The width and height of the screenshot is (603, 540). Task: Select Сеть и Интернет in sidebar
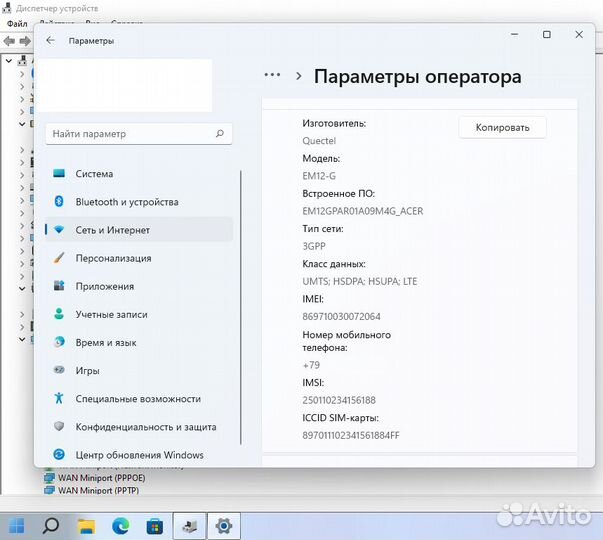(x=112, y=230)
